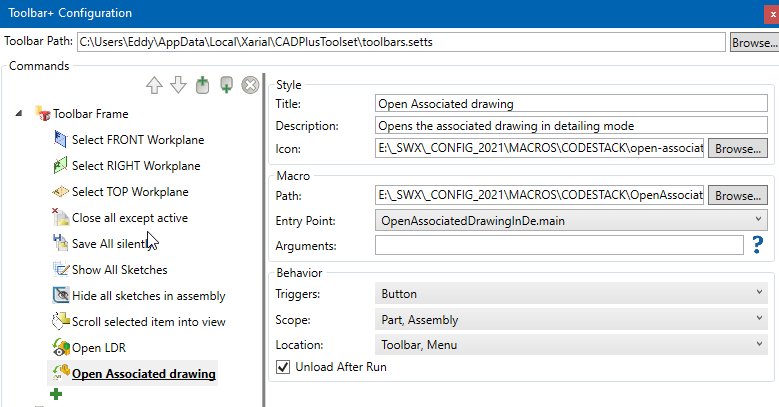Select 'Select TOP Workplane' tree label
Viewport: 779px width, 407px height.
(130, 192)
